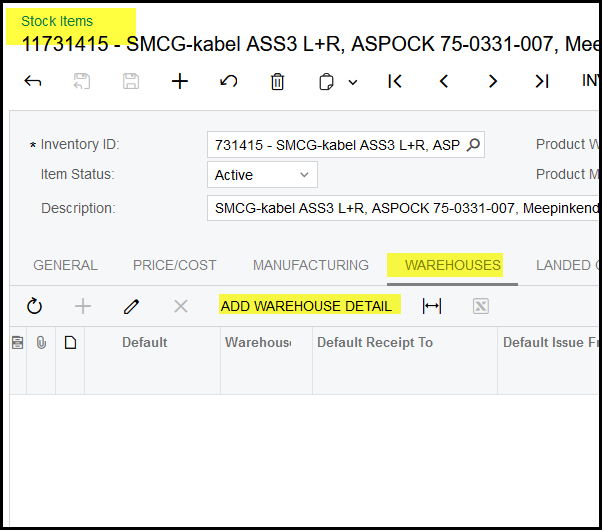Click the Cancel undo icon in the toolbar
The image size is (602, 530).
click(229, 82)
